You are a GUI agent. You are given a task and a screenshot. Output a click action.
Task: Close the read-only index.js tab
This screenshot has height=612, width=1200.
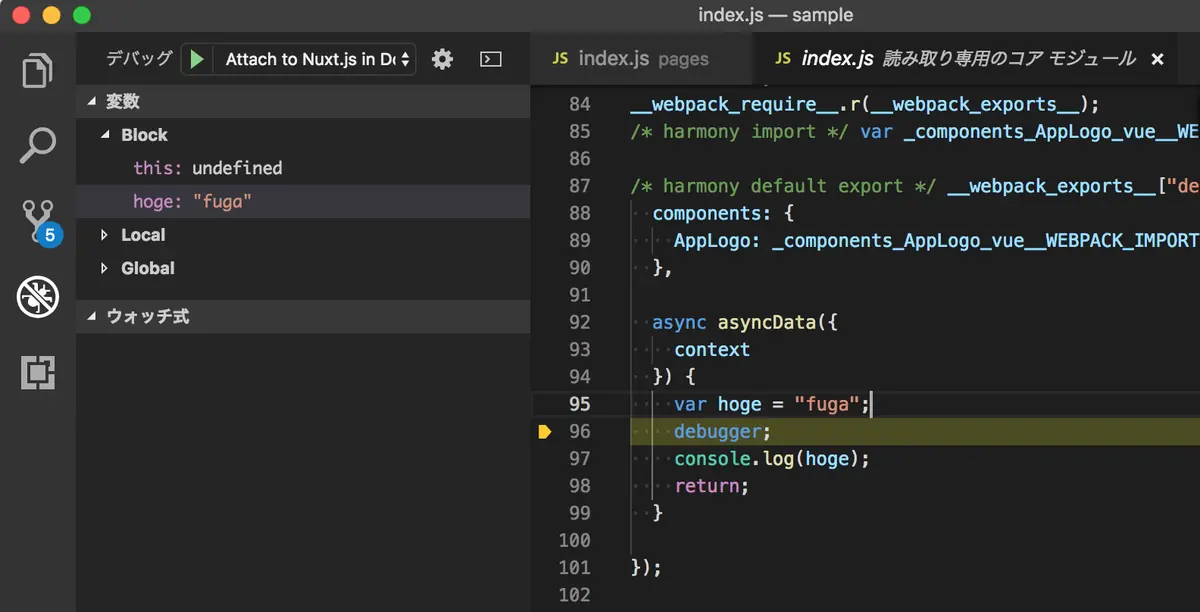1158,59
